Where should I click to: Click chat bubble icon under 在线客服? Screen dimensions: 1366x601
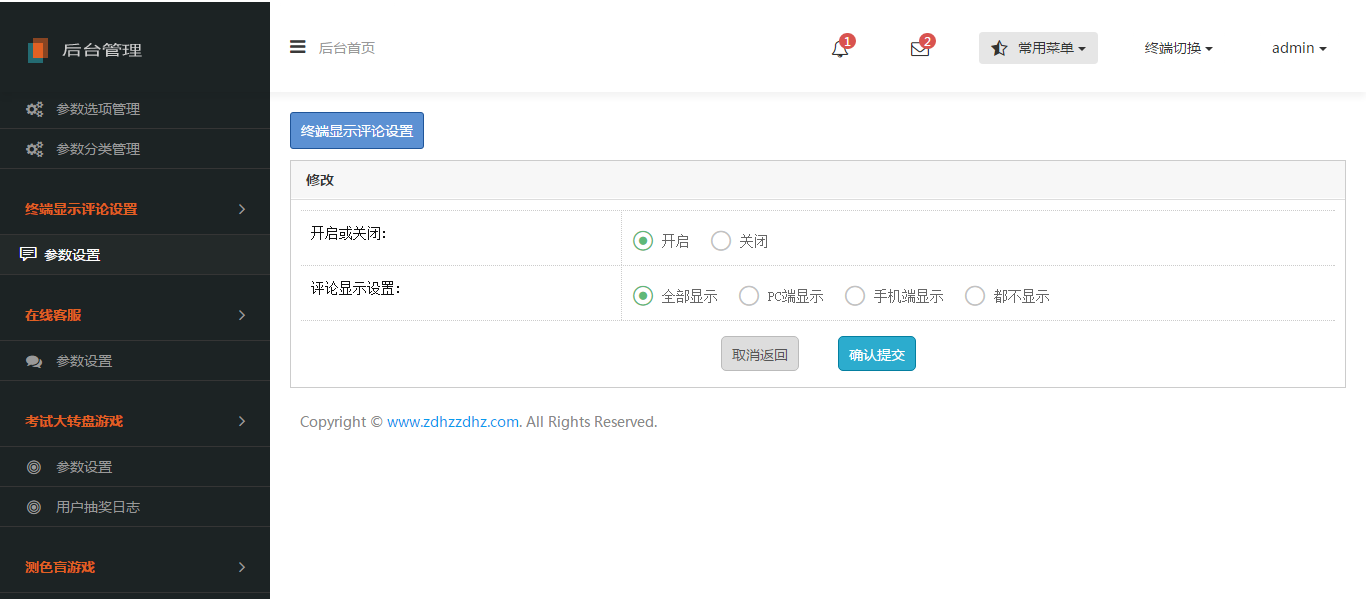pyautogui.click(x=34, y=361)
